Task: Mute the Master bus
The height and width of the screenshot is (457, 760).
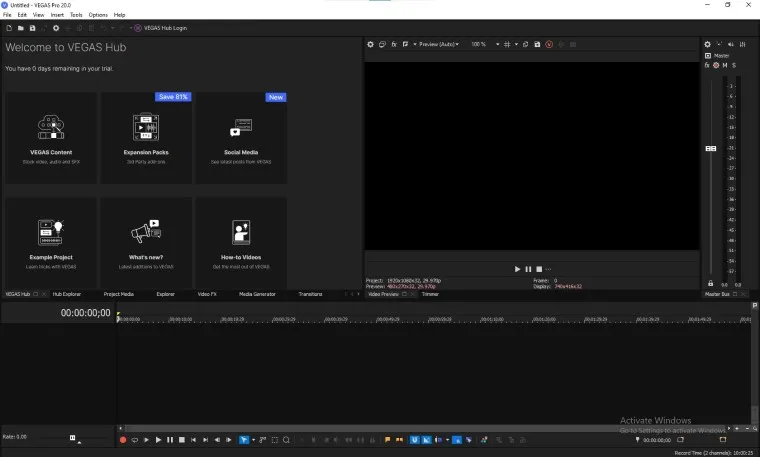Action: (725, 65)
